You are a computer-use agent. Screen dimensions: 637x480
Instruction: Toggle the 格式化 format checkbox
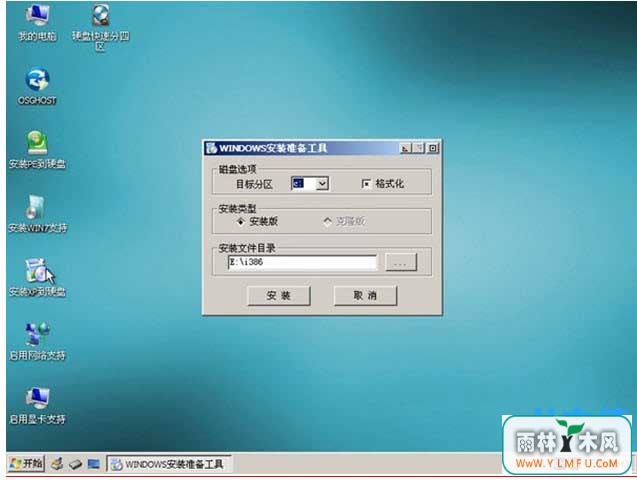coord(366,184)
